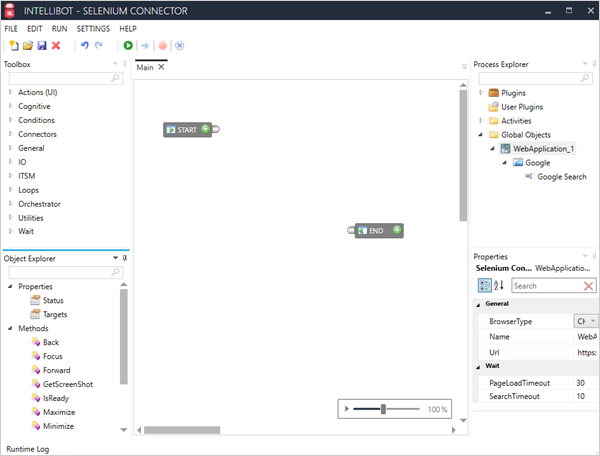Image resolution: width=600 pixels, height=456 pixels.
Task: Redo the last action
Action: pos(99,46)
